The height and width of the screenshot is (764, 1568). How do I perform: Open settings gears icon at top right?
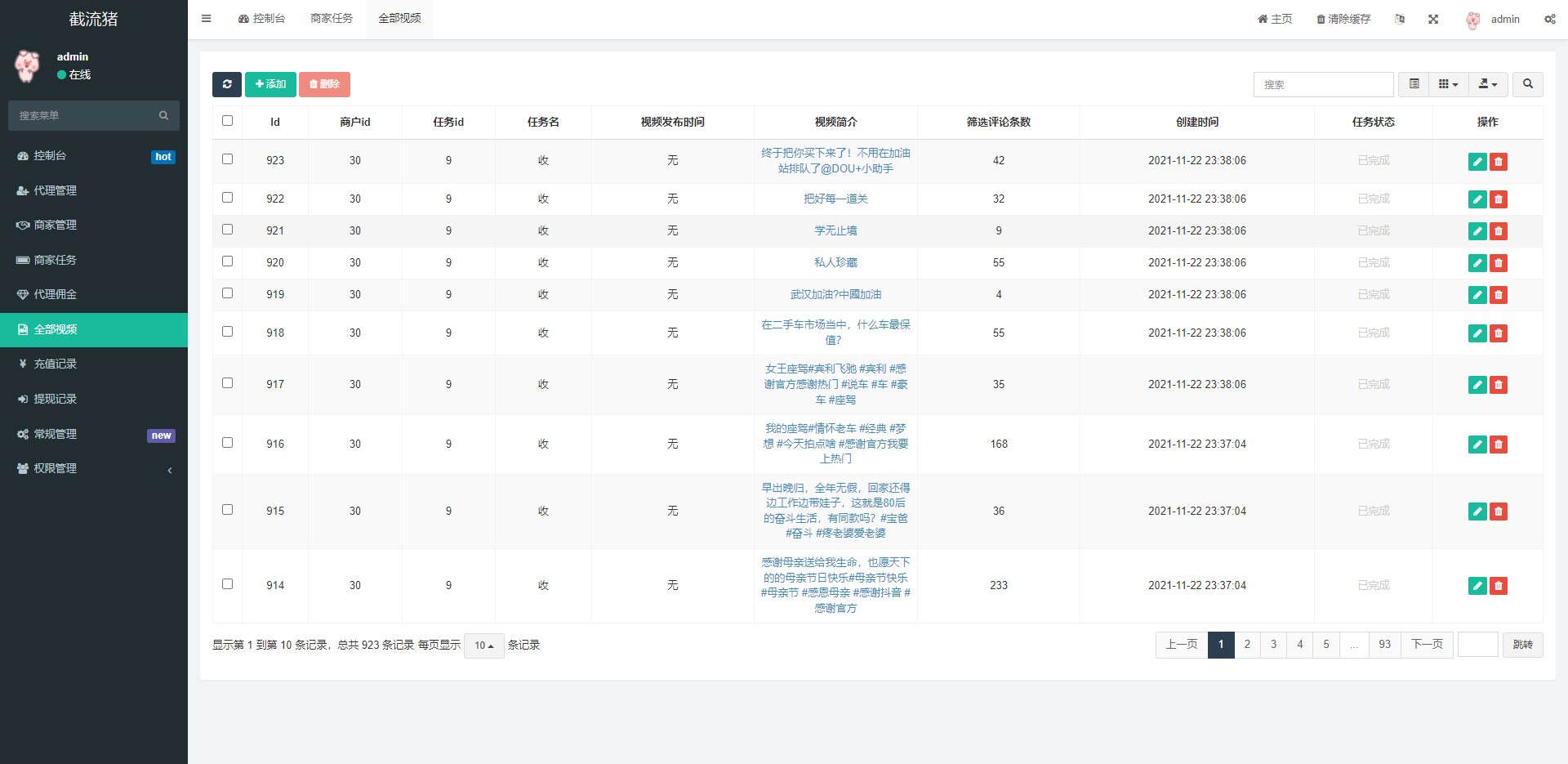pos(1549,19)
